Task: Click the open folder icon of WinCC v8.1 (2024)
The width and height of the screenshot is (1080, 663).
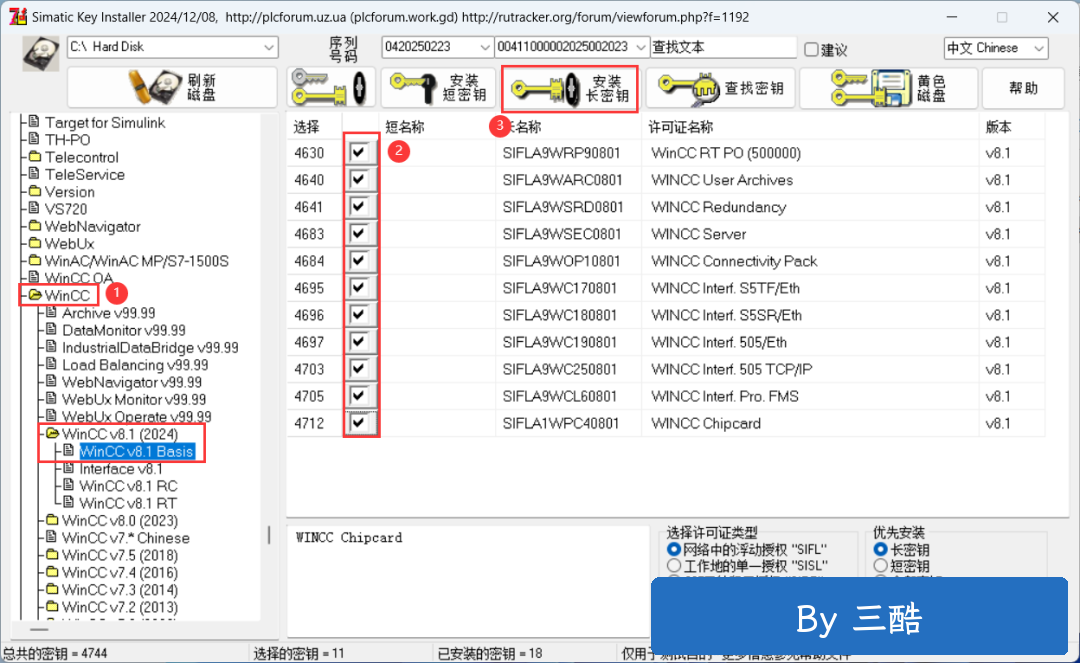Action: point(52,434)
